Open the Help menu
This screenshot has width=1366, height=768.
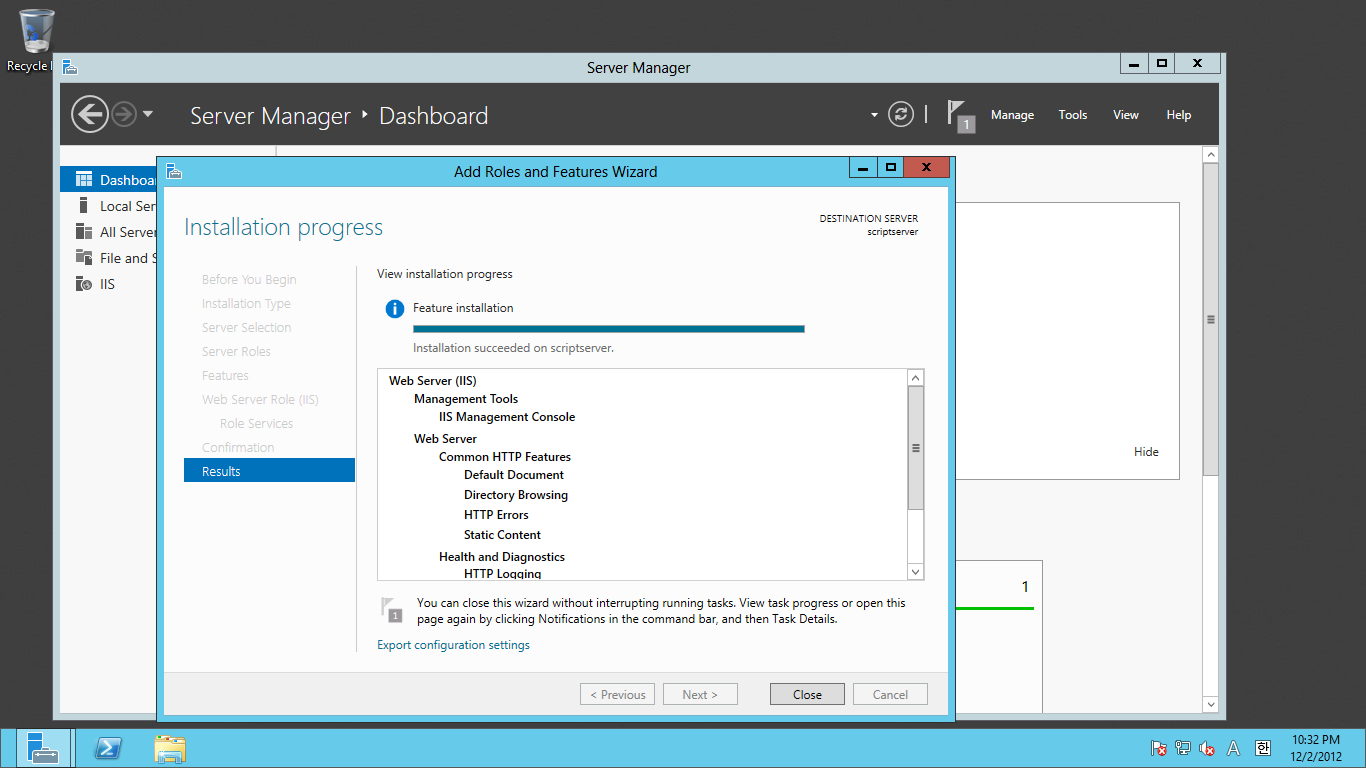(1179, 115)
